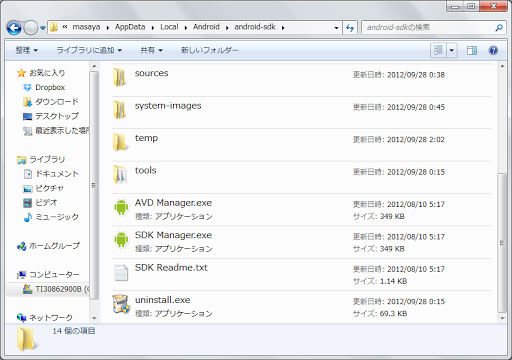Expand the arrow after Local breadcrumb

(x=186, y=28)
